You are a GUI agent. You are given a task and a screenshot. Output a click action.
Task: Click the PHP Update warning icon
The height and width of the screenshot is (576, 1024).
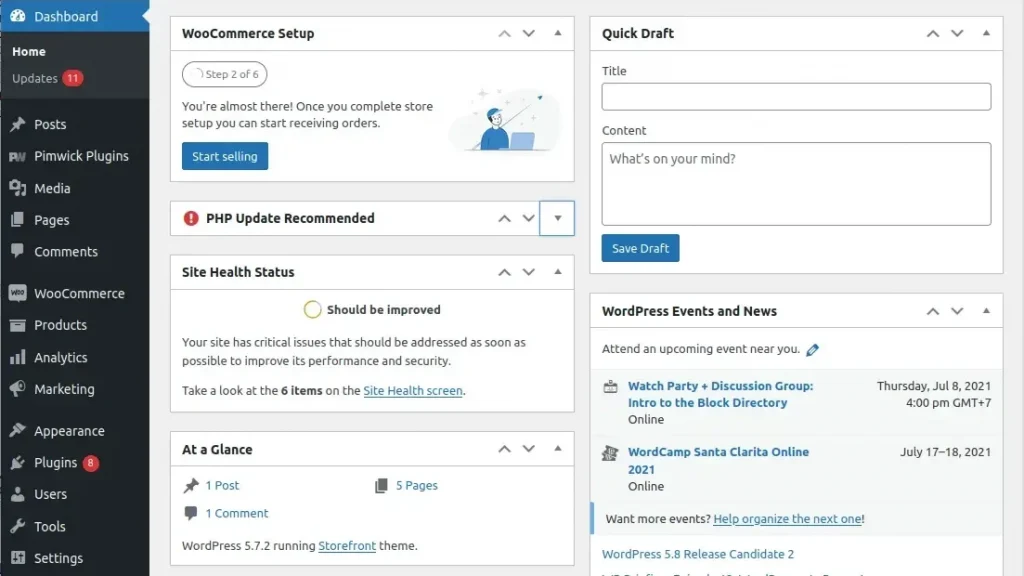[191, 218]
